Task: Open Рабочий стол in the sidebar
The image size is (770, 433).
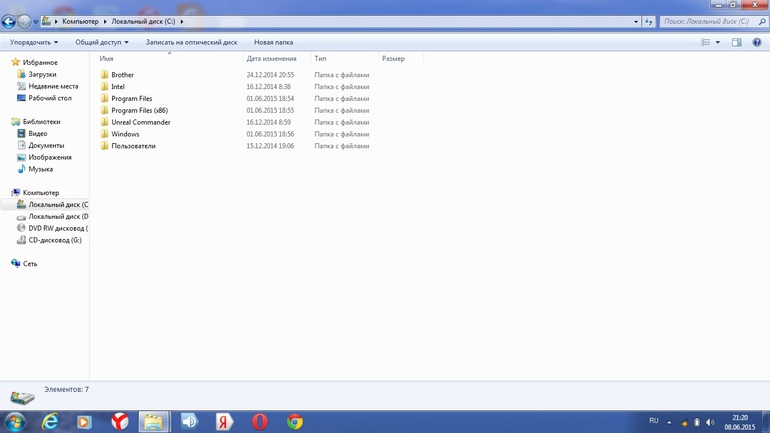Action: coord(50,98)
